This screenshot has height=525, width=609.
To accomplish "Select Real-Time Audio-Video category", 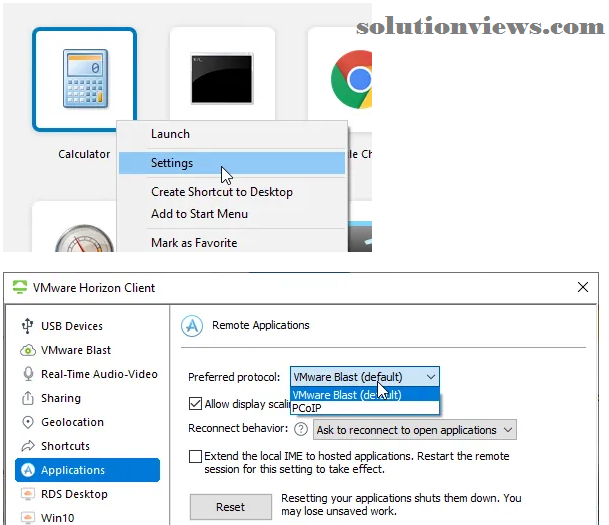I will 87,374.
